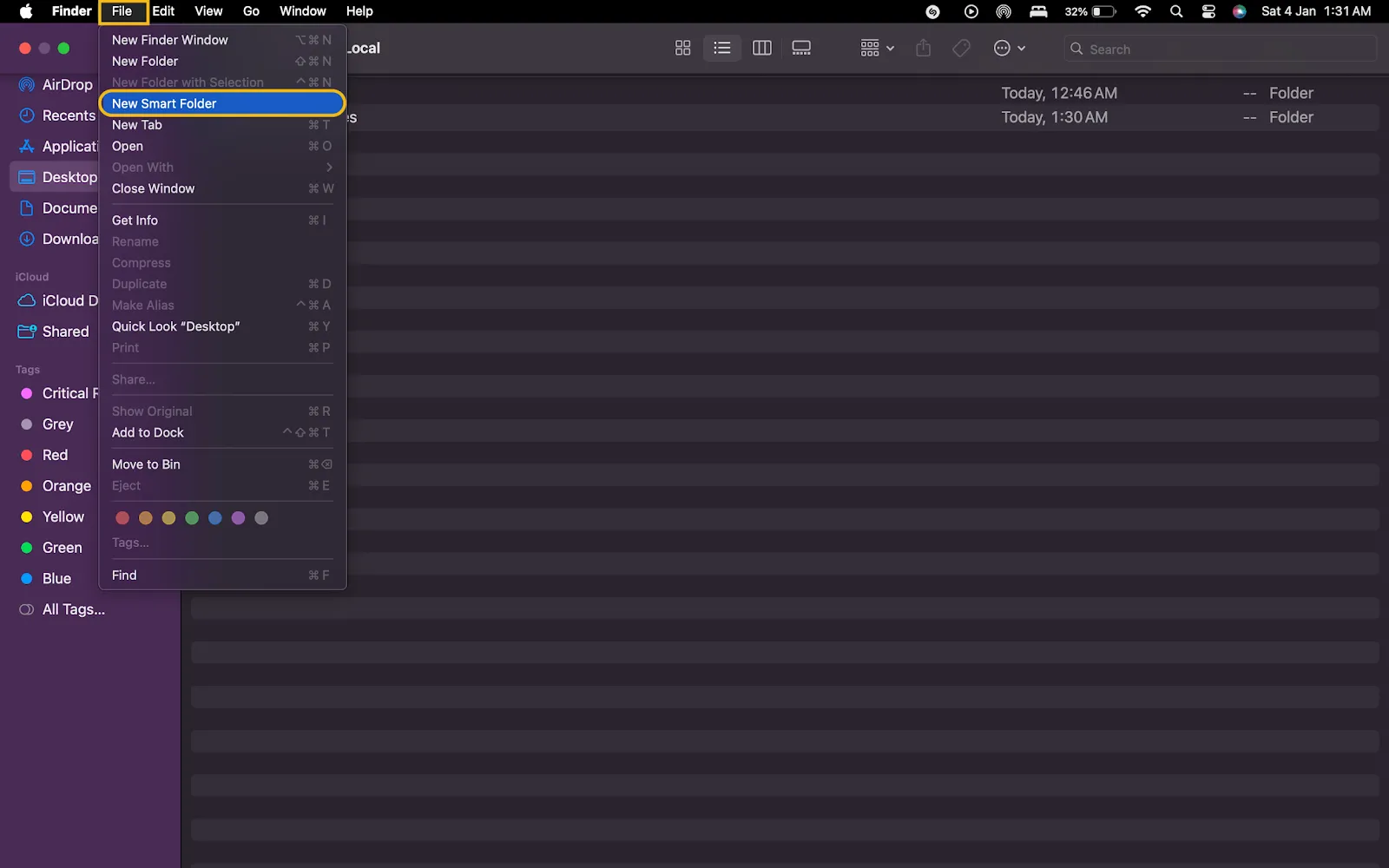Apply the purple tag color in File menu

[238, 518]
